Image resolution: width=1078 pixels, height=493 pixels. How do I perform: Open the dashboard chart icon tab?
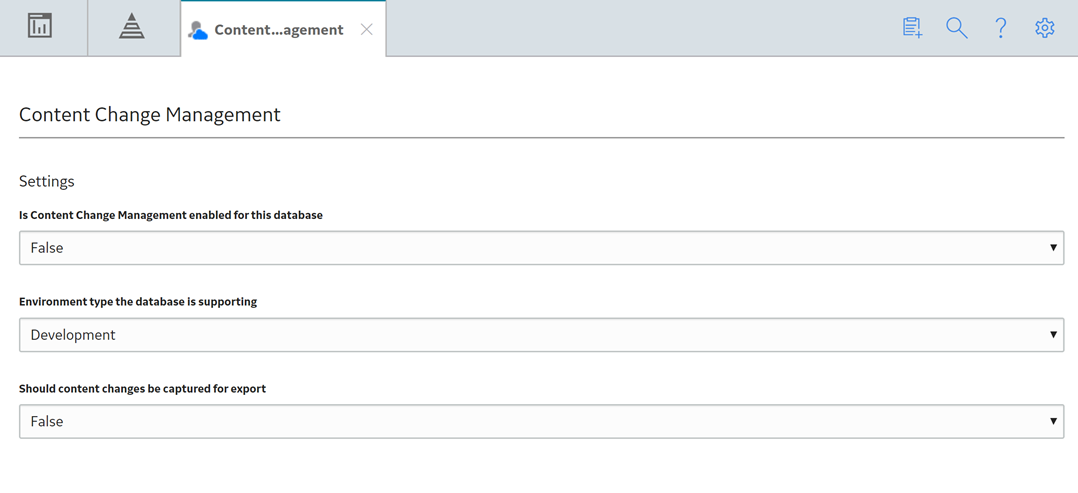point(40,26)
